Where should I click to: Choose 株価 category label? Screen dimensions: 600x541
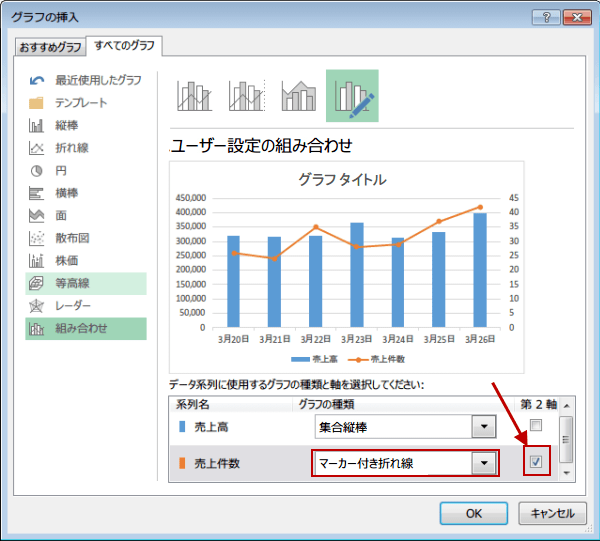67,261
